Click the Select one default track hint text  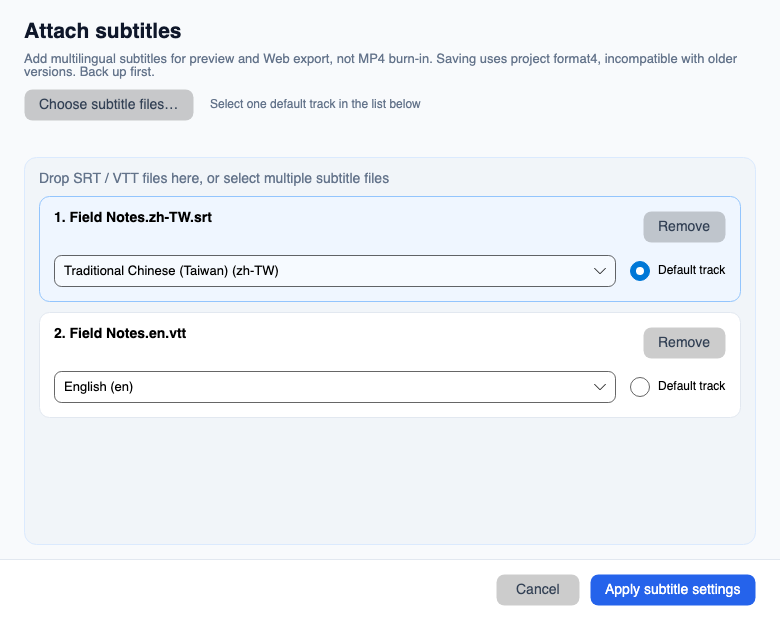pyautogui.click(x=315, y=104)
